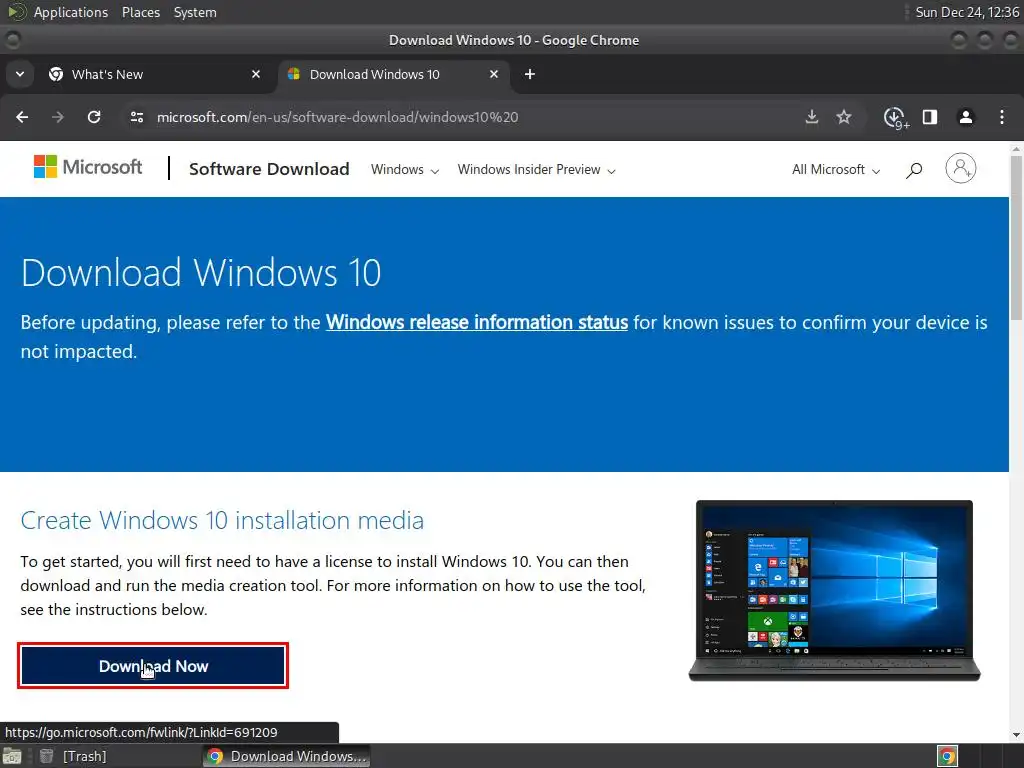Screen dimensions: 1024x768
Task: Open the Windows release information status link
Action: coord(477,323)
